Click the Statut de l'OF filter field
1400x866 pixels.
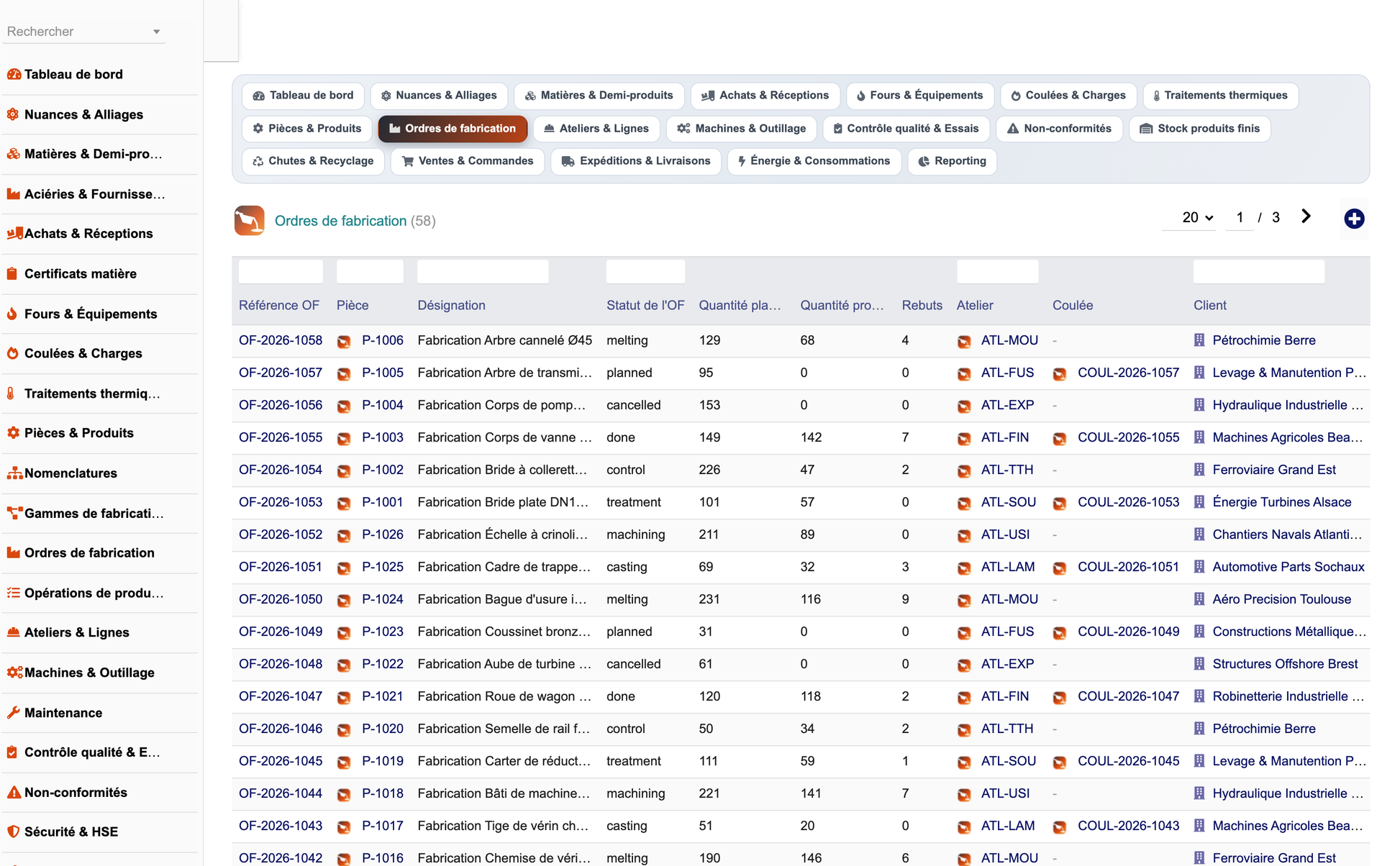click(x=645, y=272)
